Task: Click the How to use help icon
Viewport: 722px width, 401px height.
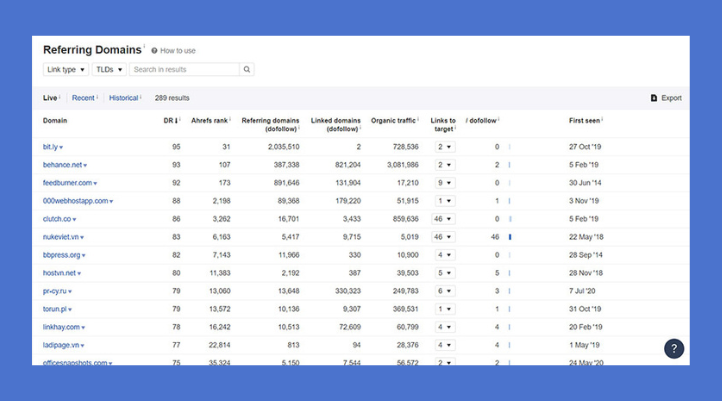Action: tap(154, 51)
